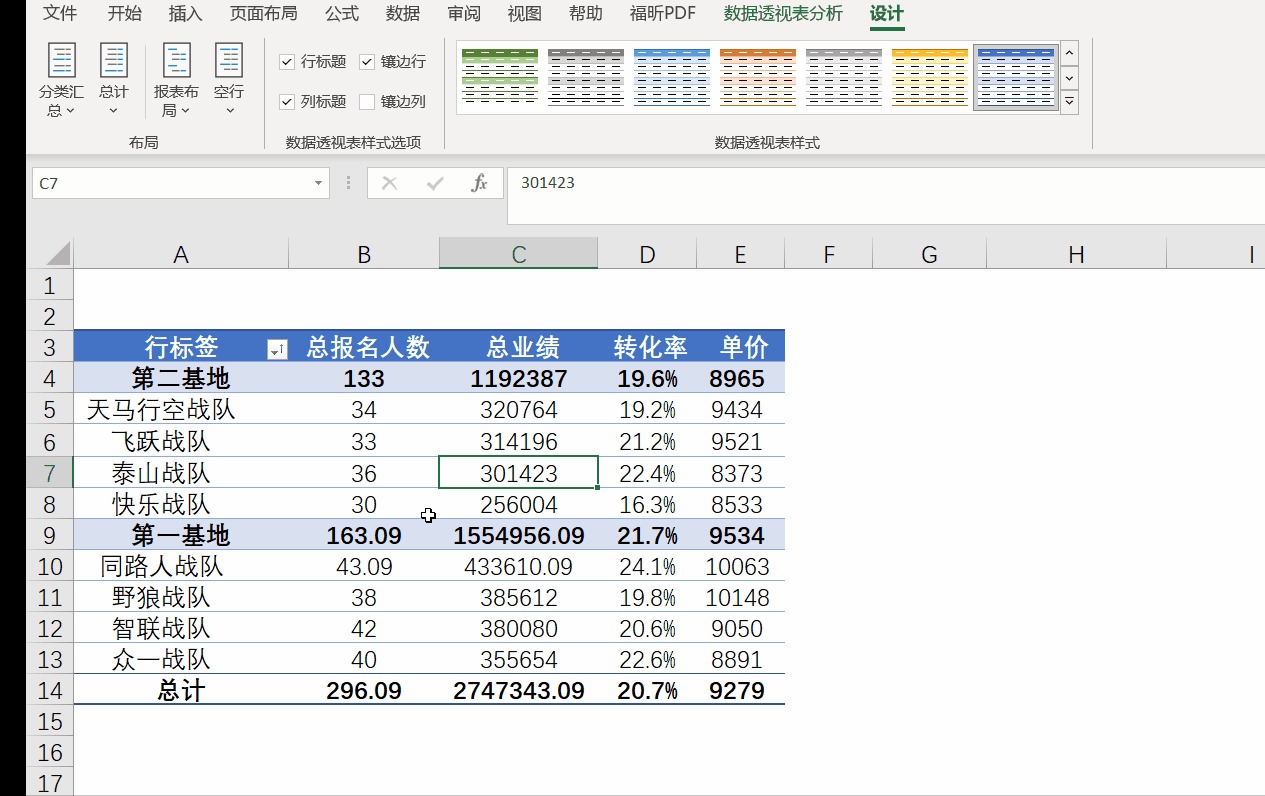Expand the PivotTable styles gallery (more arrow)
The height and width of the screenshot is (796, 1265).
[1070, 101]
